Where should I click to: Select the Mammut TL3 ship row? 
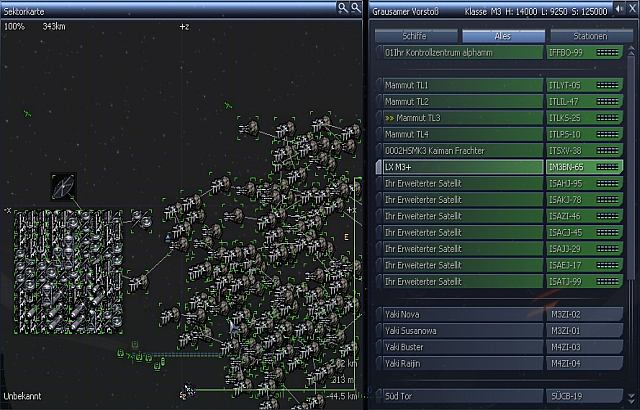[x=500, y=118]
